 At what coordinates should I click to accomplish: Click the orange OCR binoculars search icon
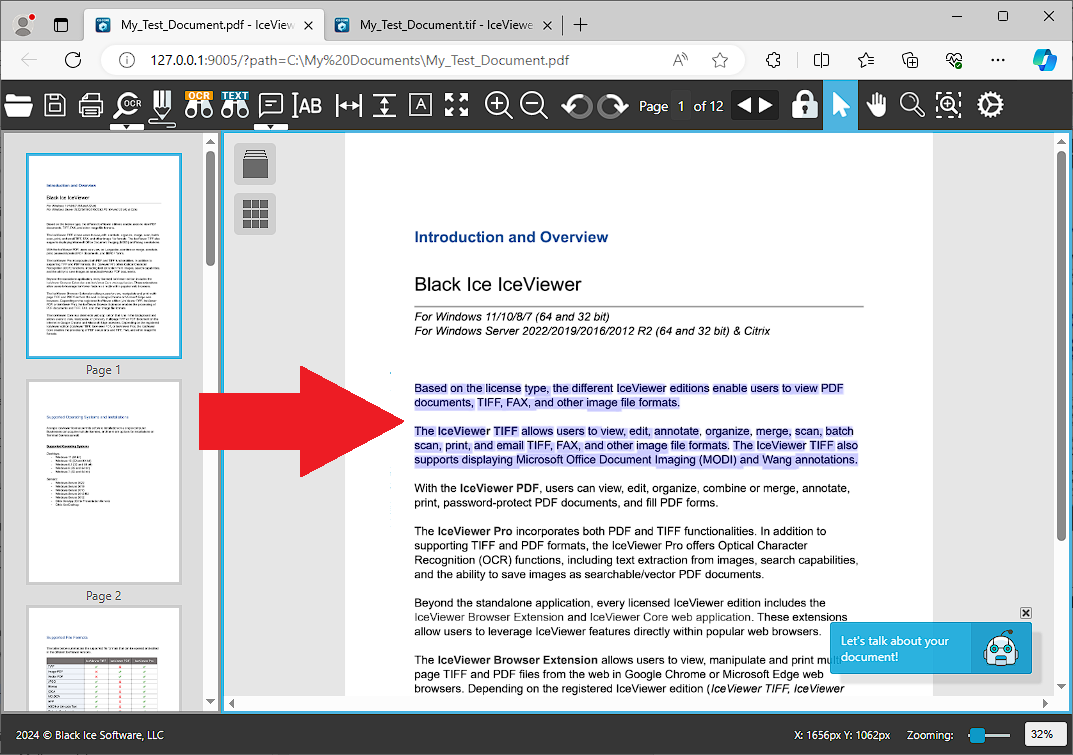point(198,105)
